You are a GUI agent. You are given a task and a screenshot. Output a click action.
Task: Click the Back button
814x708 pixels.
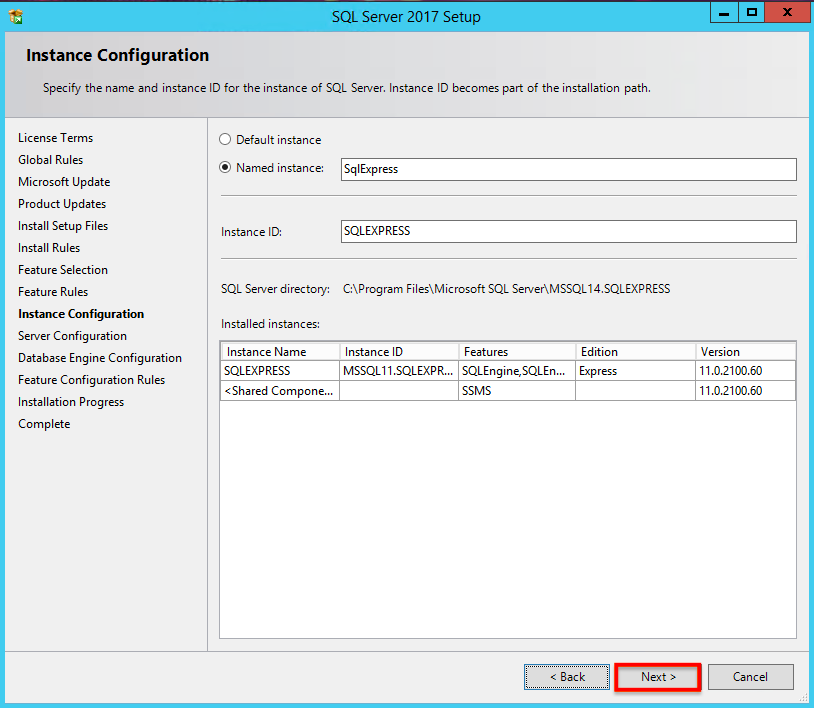(x=567, y=677)
